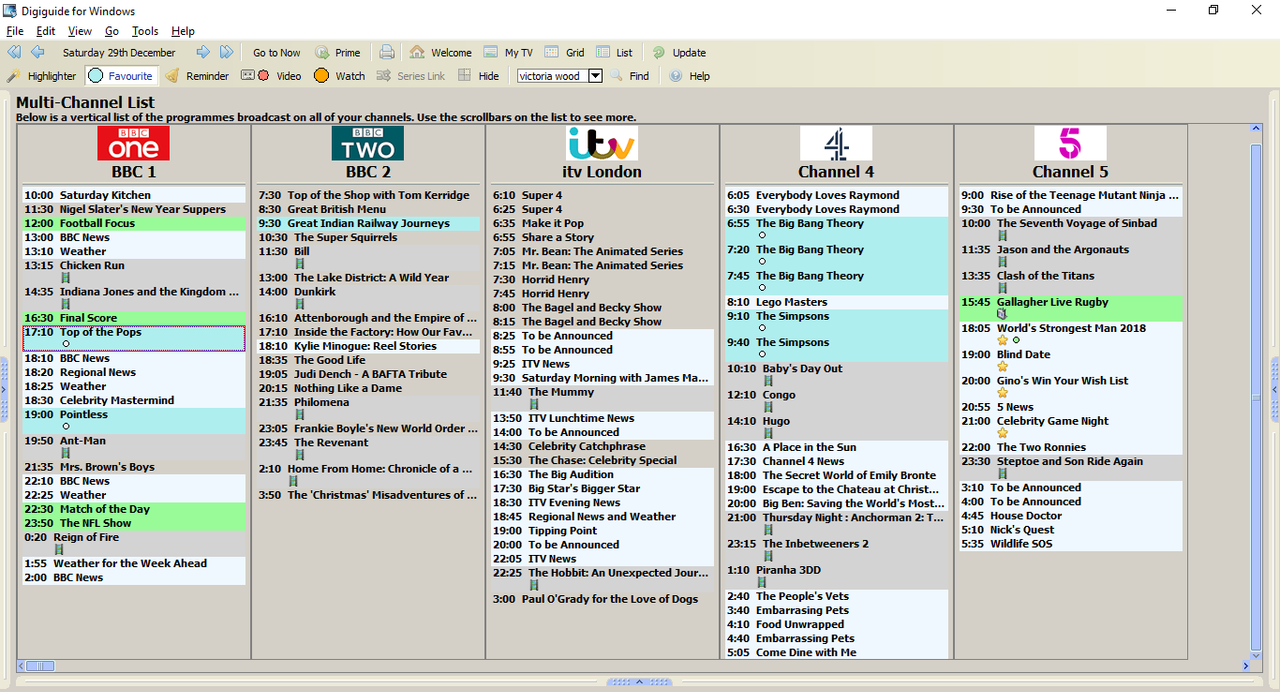Select the Highlighter tool
Image resolution: width=1280 pixels, height=692 pixels.
point(41,76)
